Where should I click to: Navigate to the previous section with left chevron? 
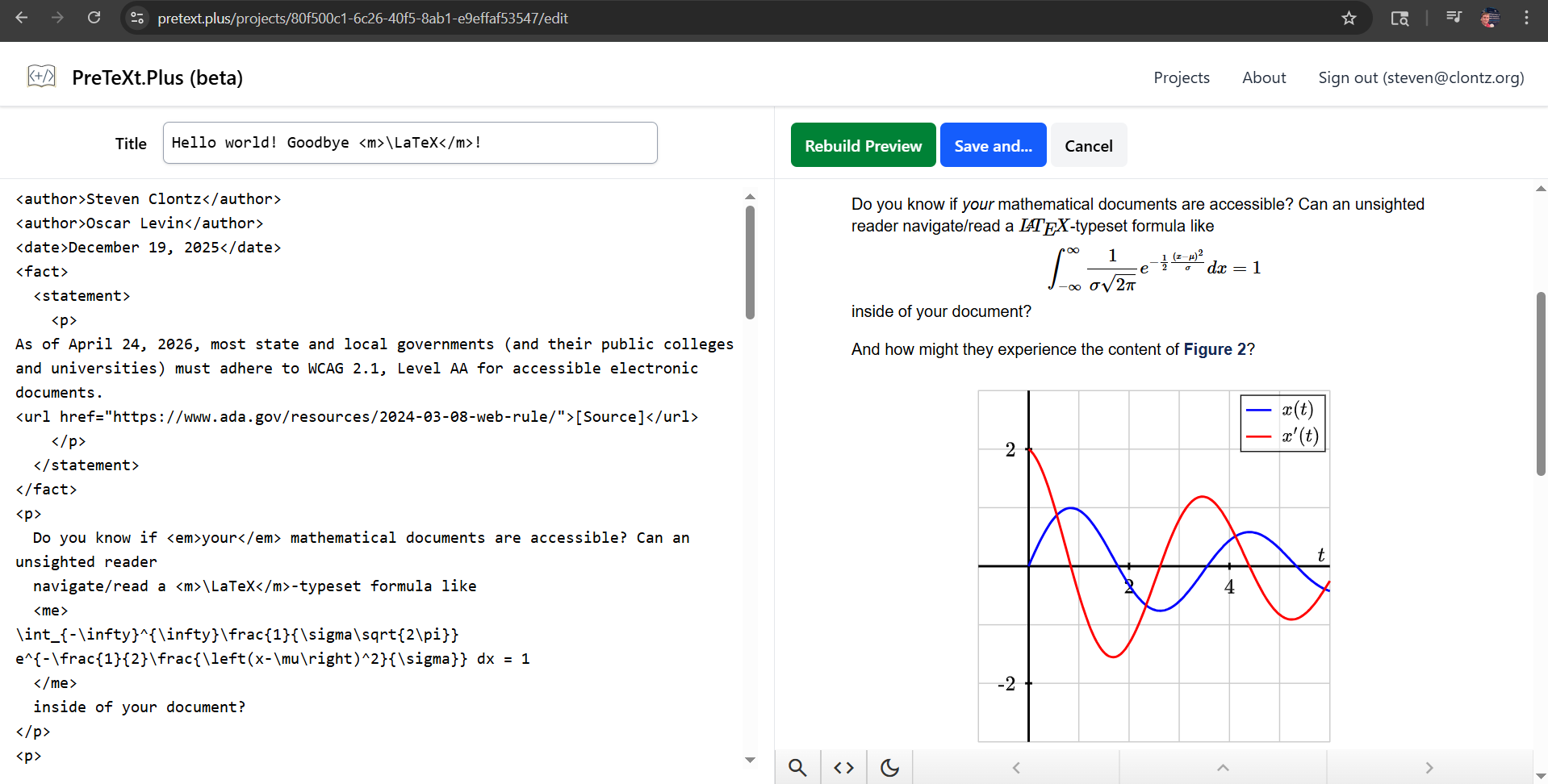1016,767
